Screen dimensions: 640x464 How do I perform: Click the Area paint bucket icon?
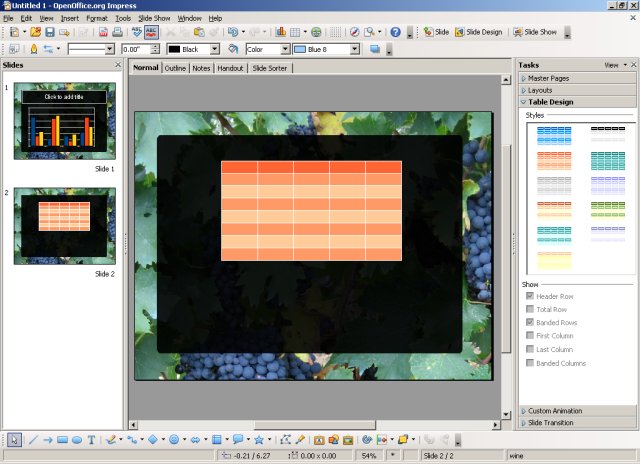[x=233, y=49]
